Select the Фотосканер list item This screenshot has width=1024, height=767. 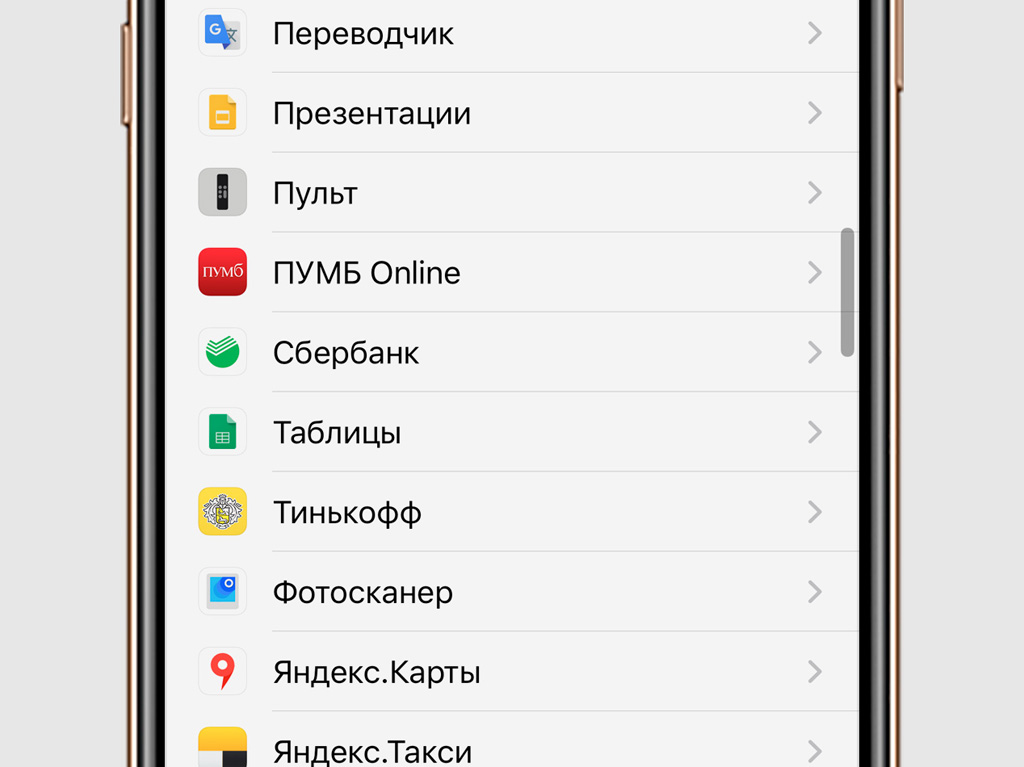[513, 591]
